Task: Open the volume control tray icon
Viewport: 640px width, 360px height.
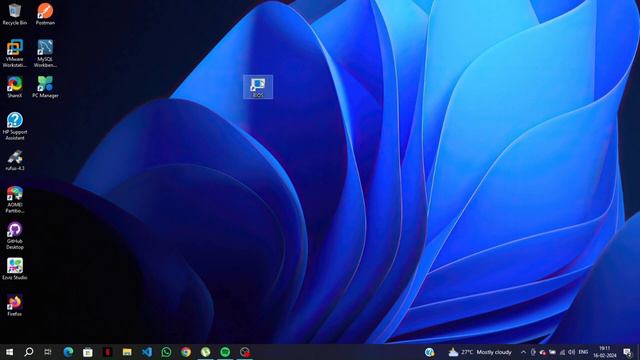Action: (x=571, y=352)
